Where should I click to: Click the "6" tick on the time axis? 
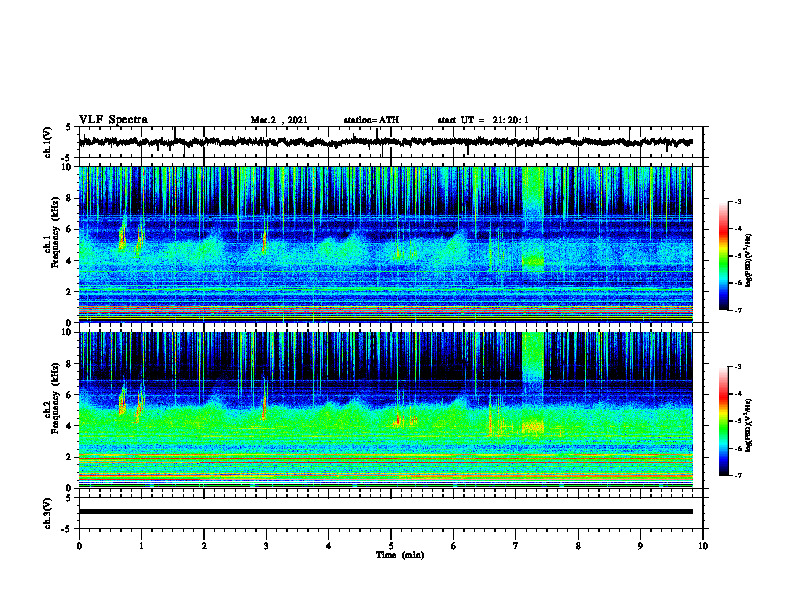pyautogui.click(x=454, y=546)
